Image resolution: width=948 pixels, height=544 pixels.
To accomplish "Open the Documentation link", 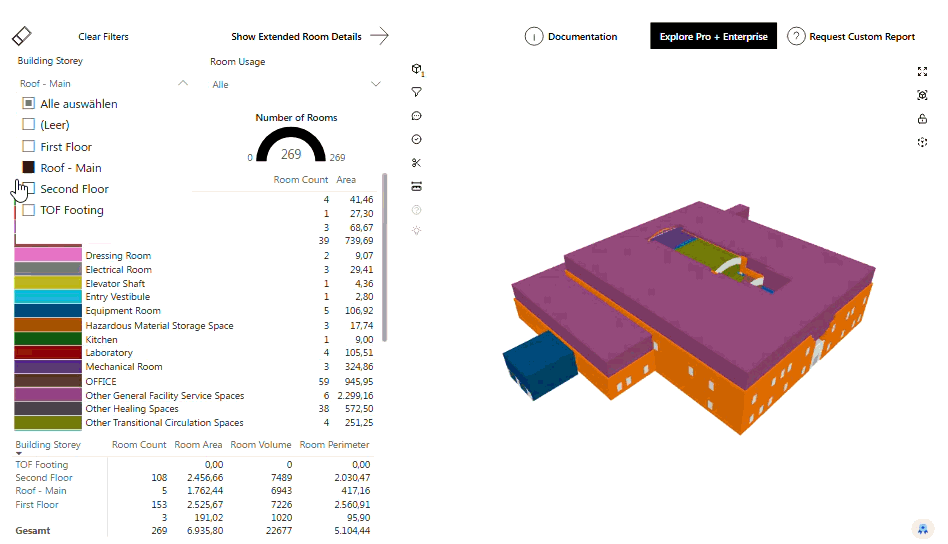I will coord(582,36).
